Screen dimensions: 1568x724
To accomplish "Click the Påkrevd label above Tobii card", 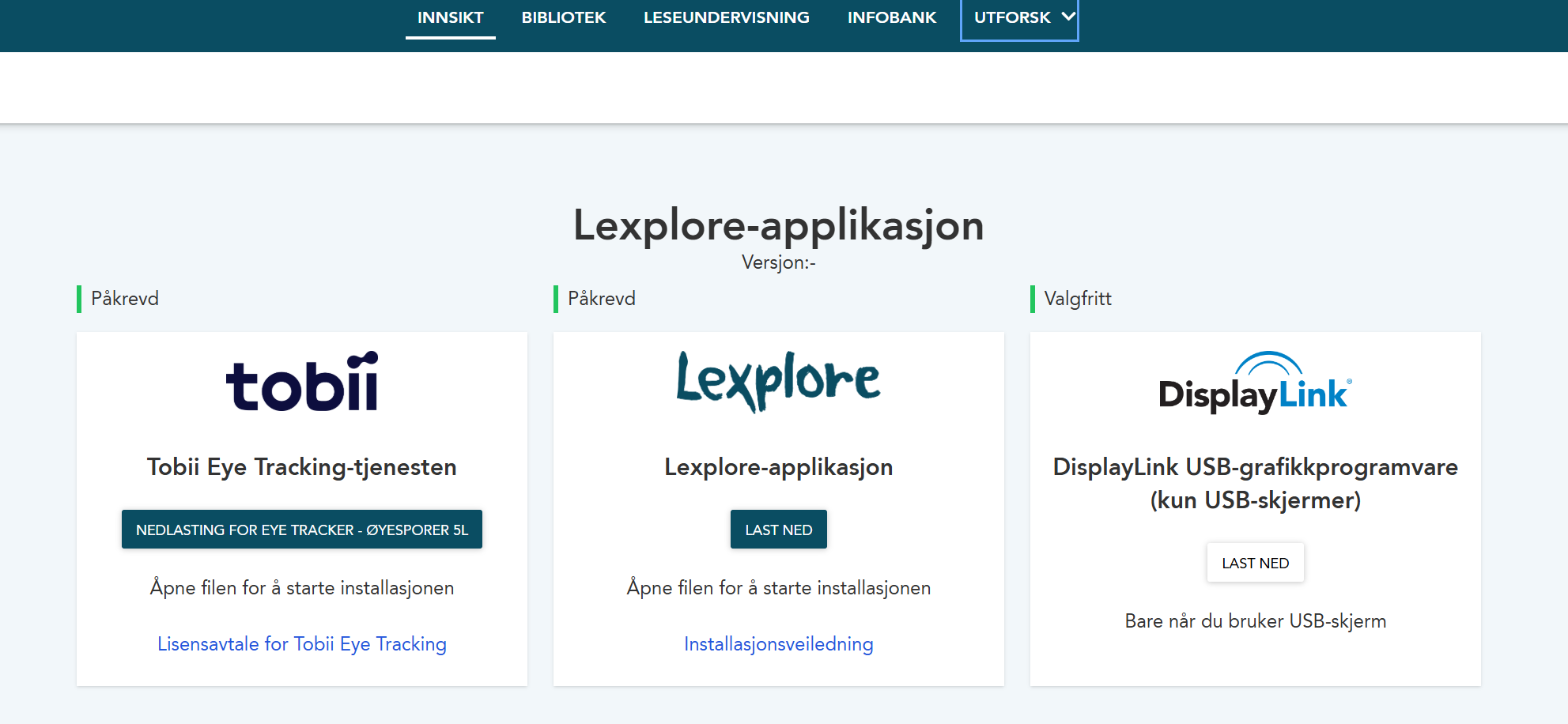I will [125, 299].
